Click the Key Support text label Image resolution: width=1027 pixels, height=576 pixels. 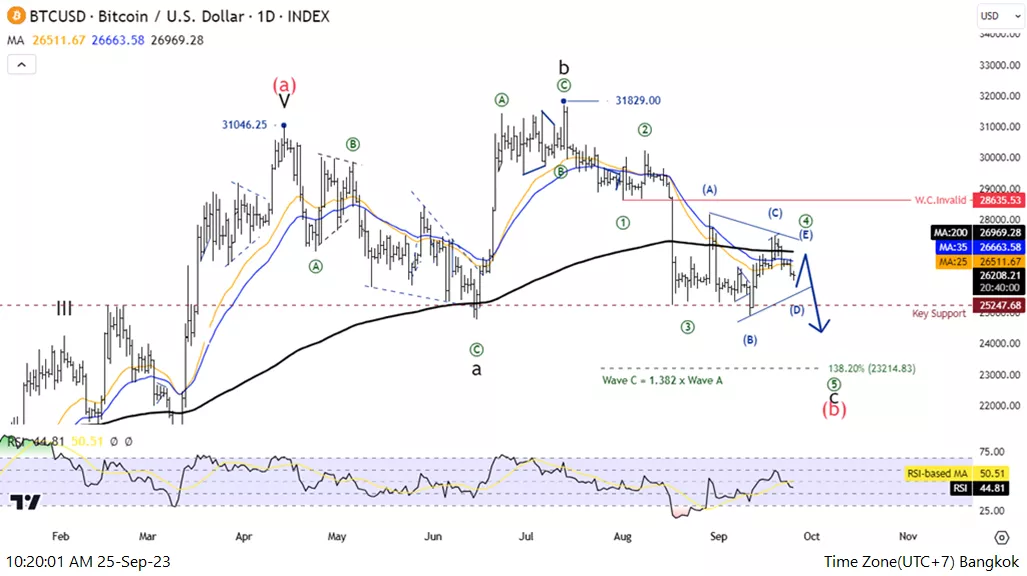tap(939, 314)
